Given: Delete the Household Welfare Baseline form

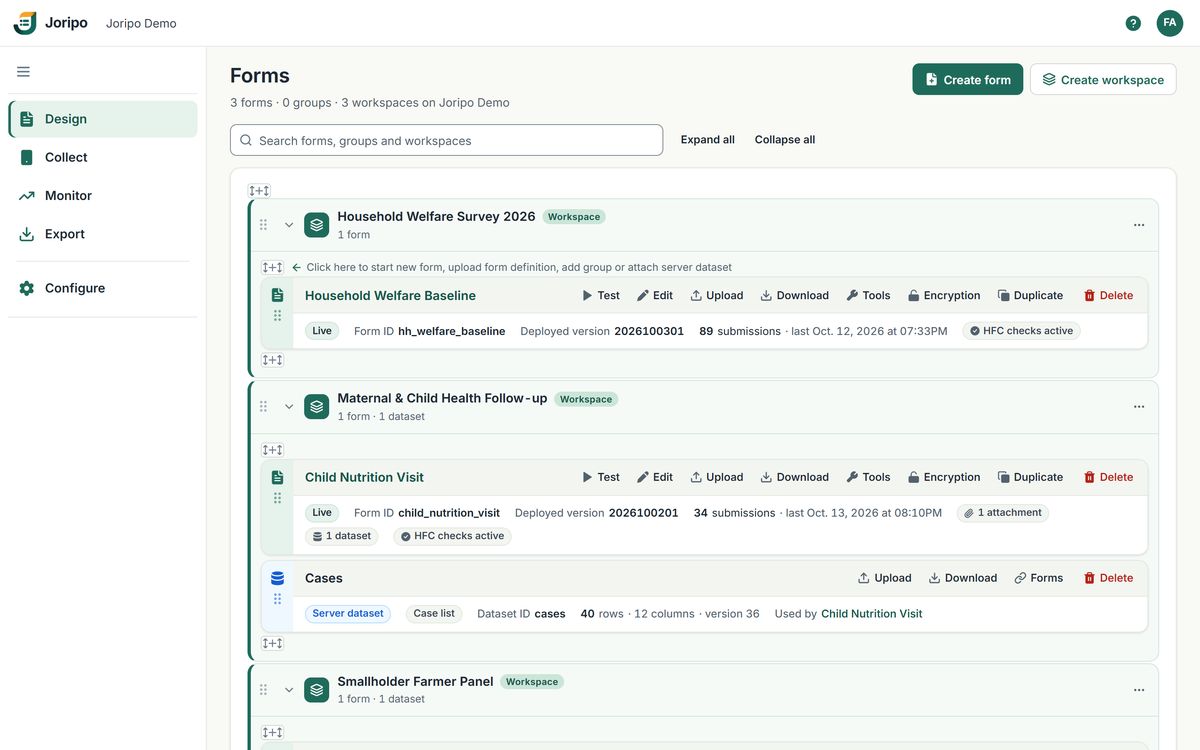Looking at the screenshot, I should tap(1108, 296).
